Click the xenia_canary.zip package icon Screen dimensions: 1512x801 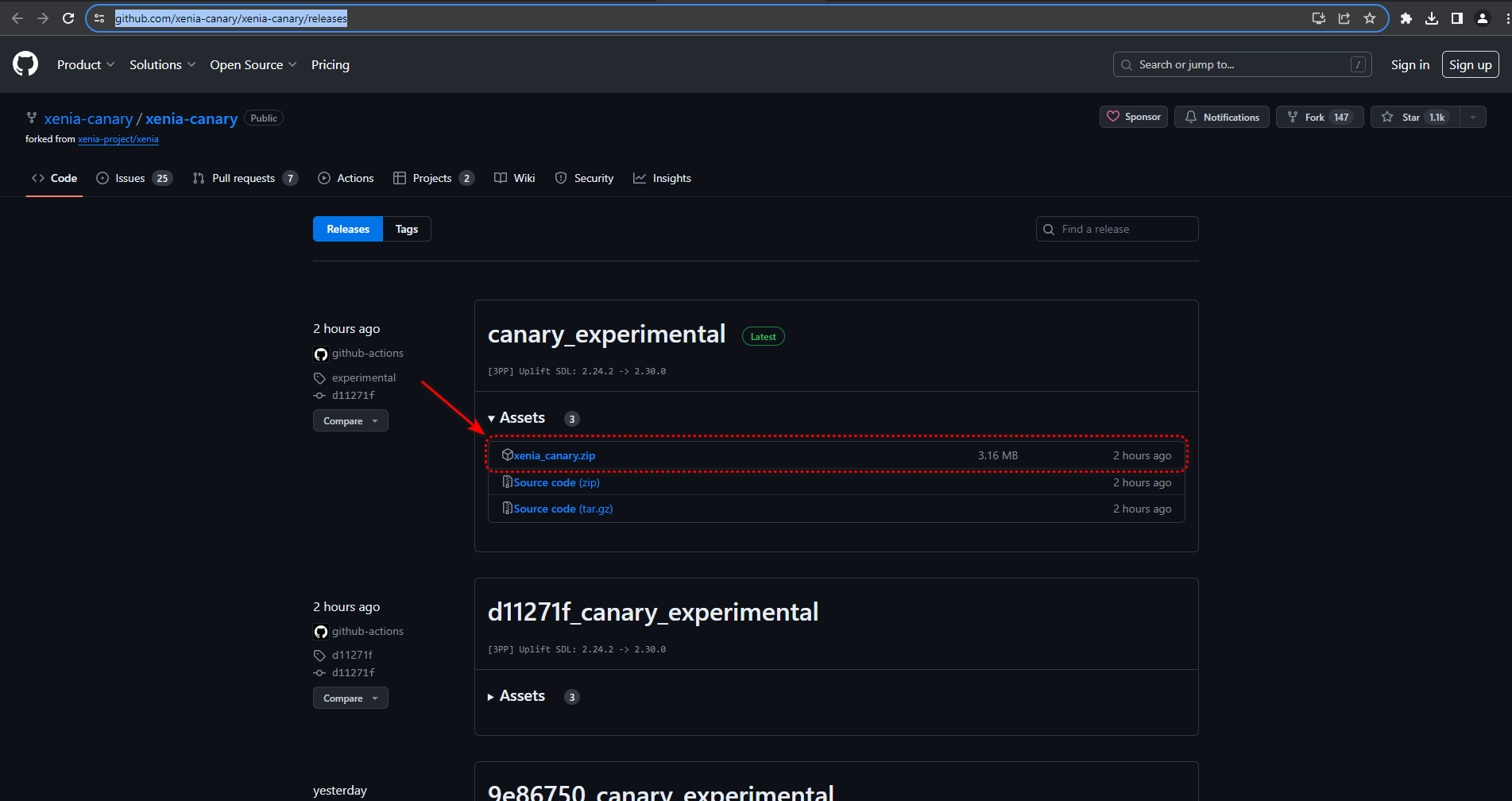(x=507, y=455)
